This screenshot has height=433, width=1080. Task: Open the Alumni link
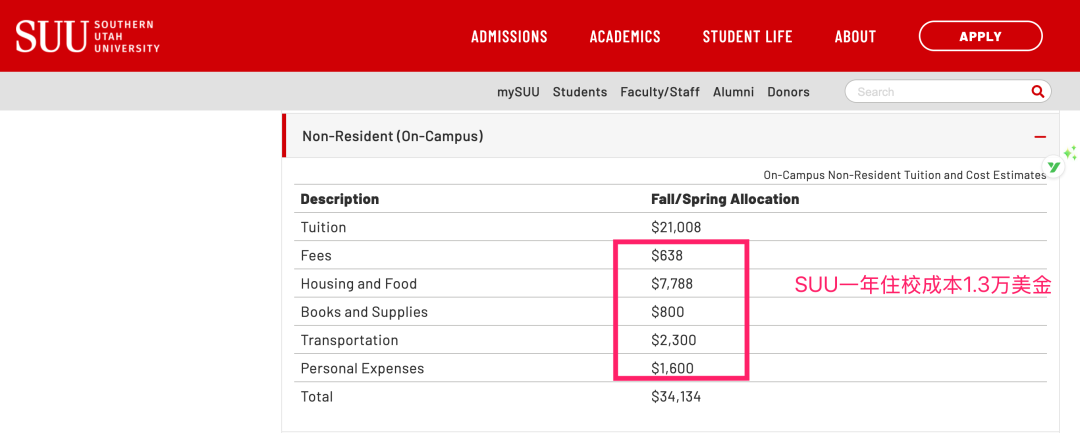point(733,92)
